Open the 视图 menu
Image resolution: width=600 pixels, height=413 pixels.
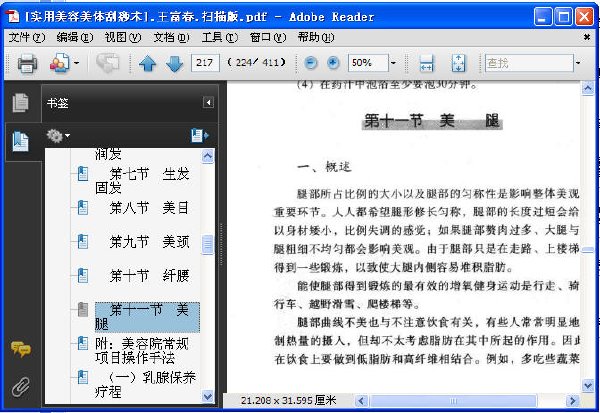[123, 38]
